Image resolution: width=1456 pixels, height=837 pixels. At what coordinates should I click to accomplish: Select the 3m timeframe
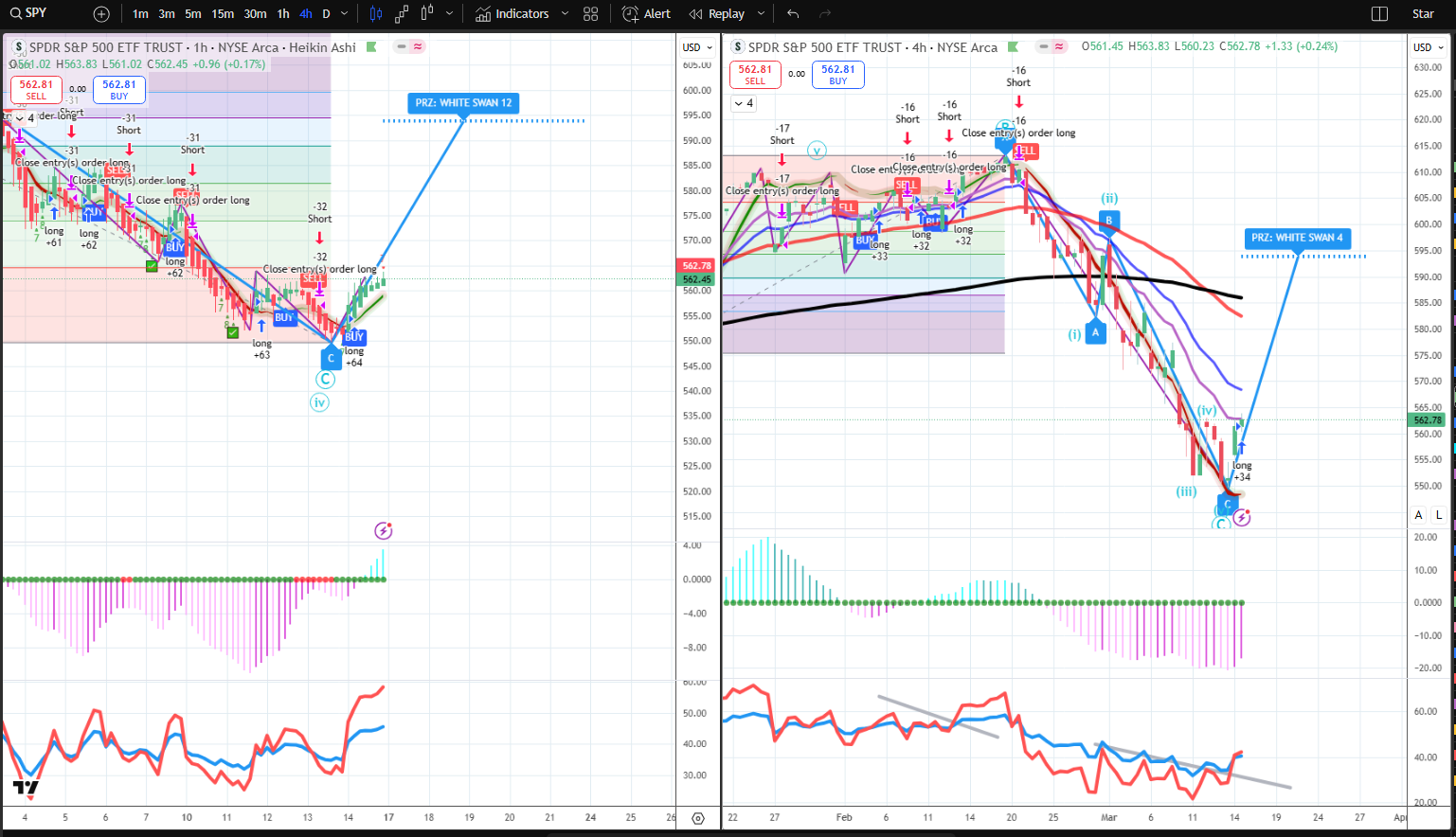coord(167,14)
